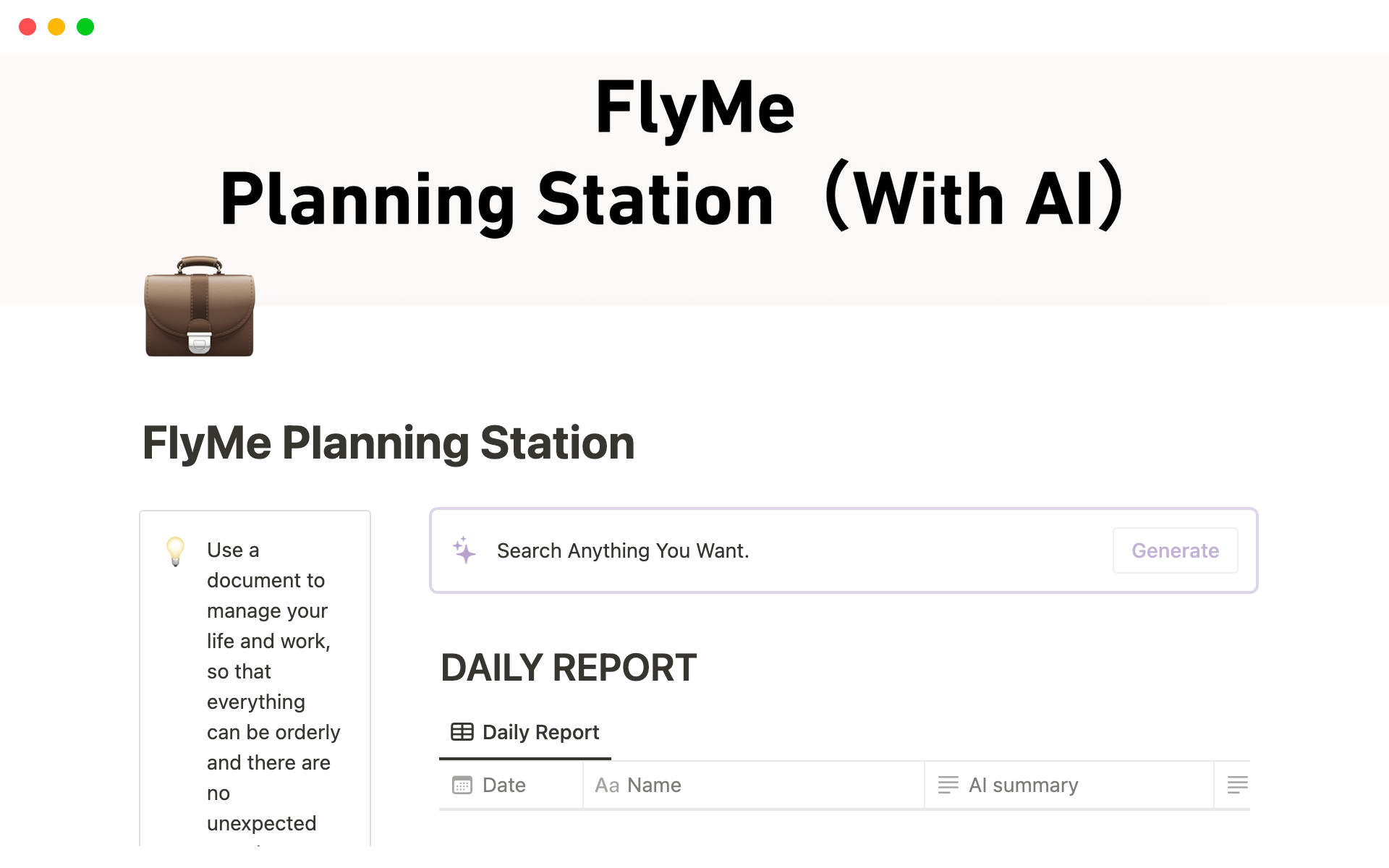
Task: Click the FlyMe Planning Station page title
Action: click(388, 443)
